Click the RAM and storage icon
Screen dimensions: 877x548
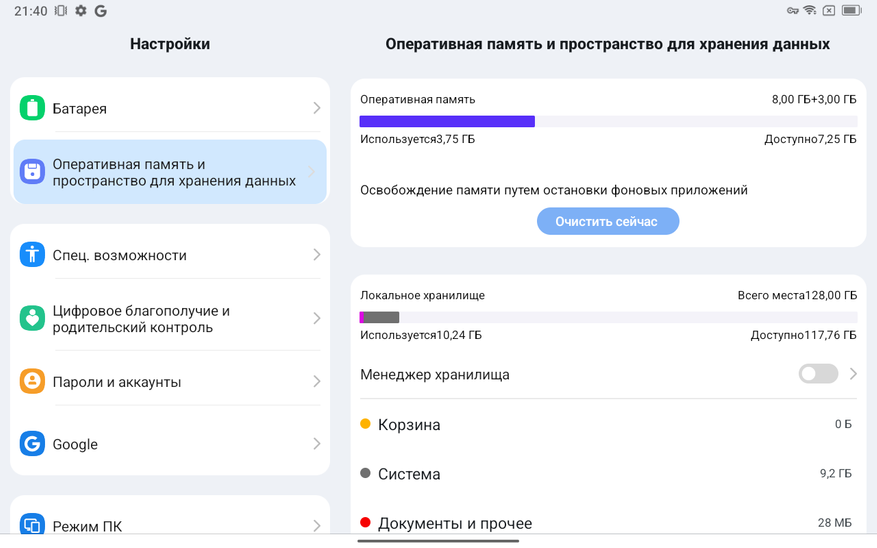tap(32, 172)
